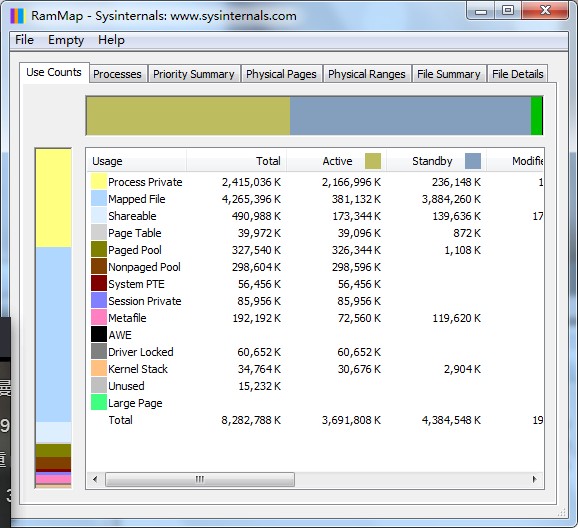Switch to the Priority Summary tab
The image size is (578, 528).
194,74
